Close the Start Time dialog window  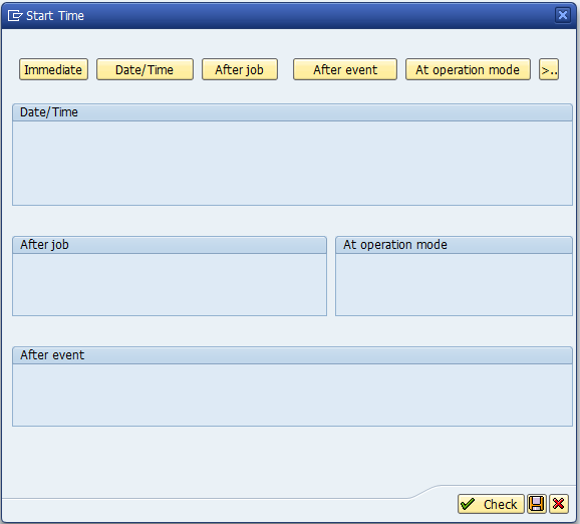[x=563, y=15]
